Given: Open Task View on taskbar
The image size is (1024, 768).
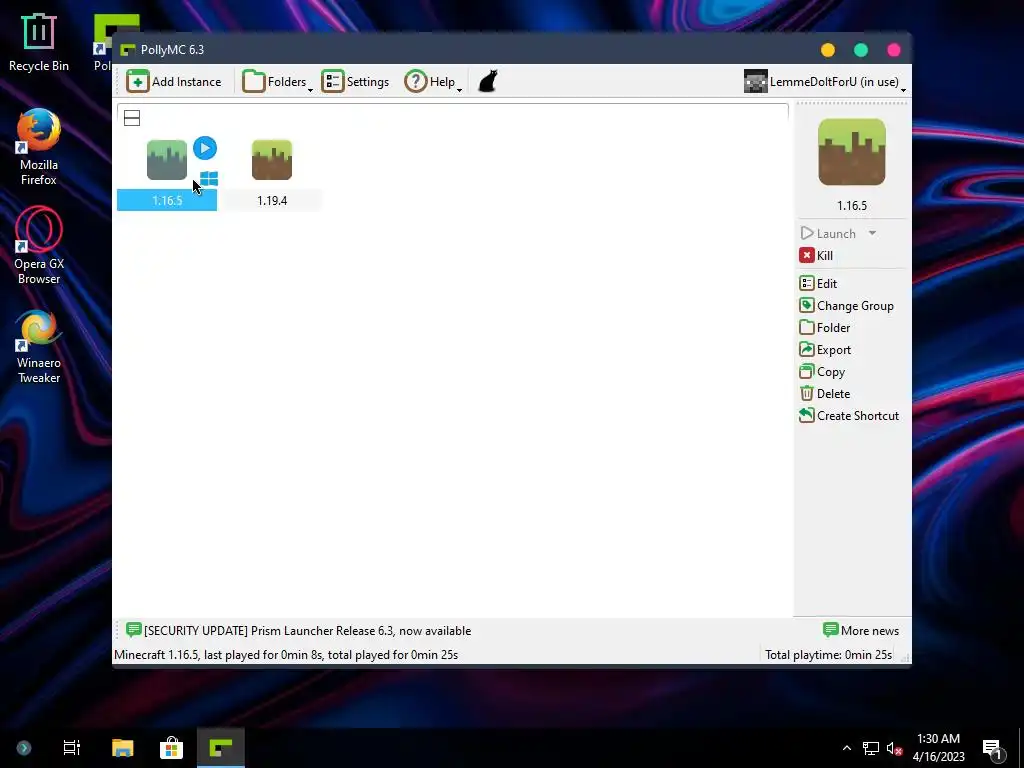Looking at the screenshot, I should click(72, 748).
